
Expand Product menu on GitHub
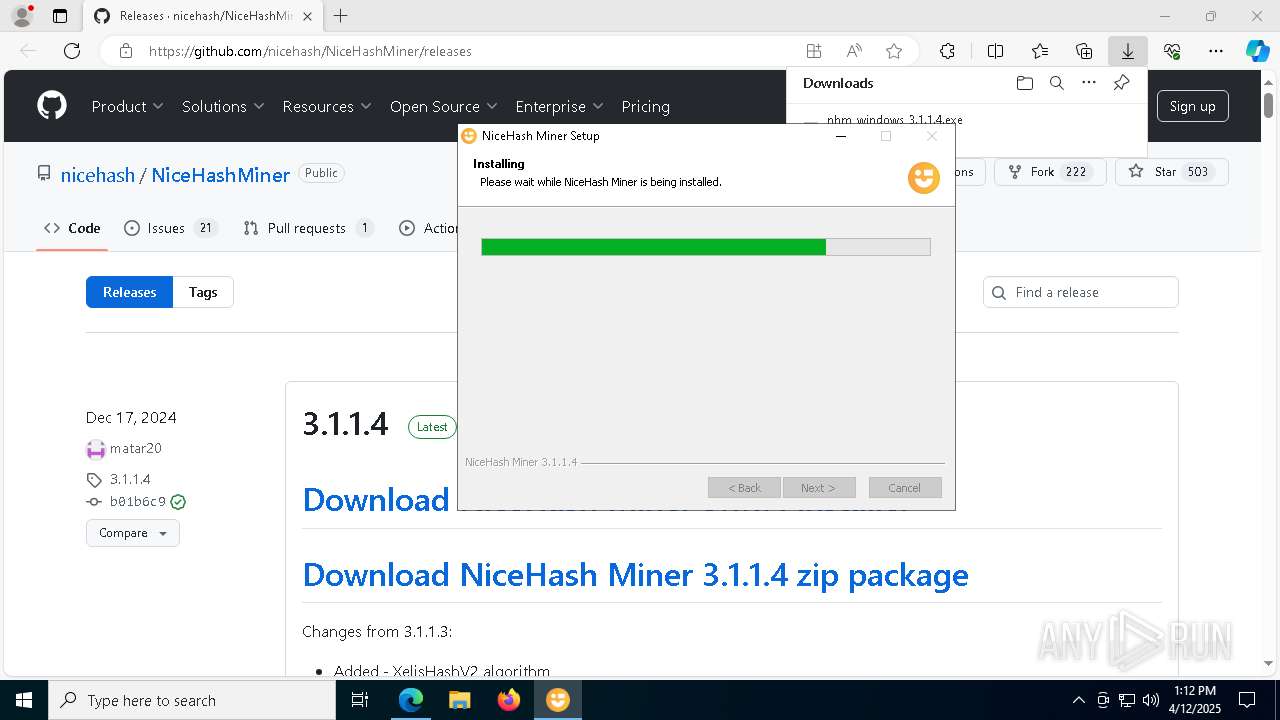tap(128, 106)
